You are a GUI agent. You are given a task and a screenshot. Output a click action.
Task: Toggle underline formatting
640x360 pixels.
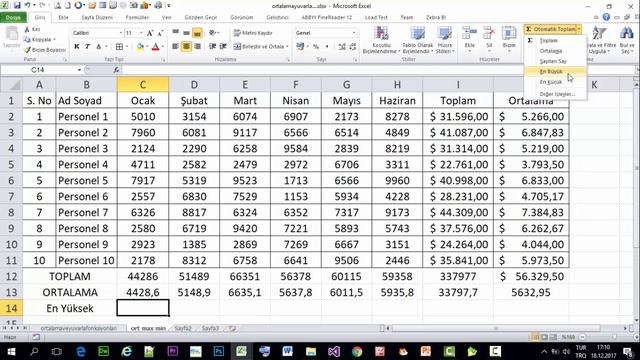pos(98,47)
